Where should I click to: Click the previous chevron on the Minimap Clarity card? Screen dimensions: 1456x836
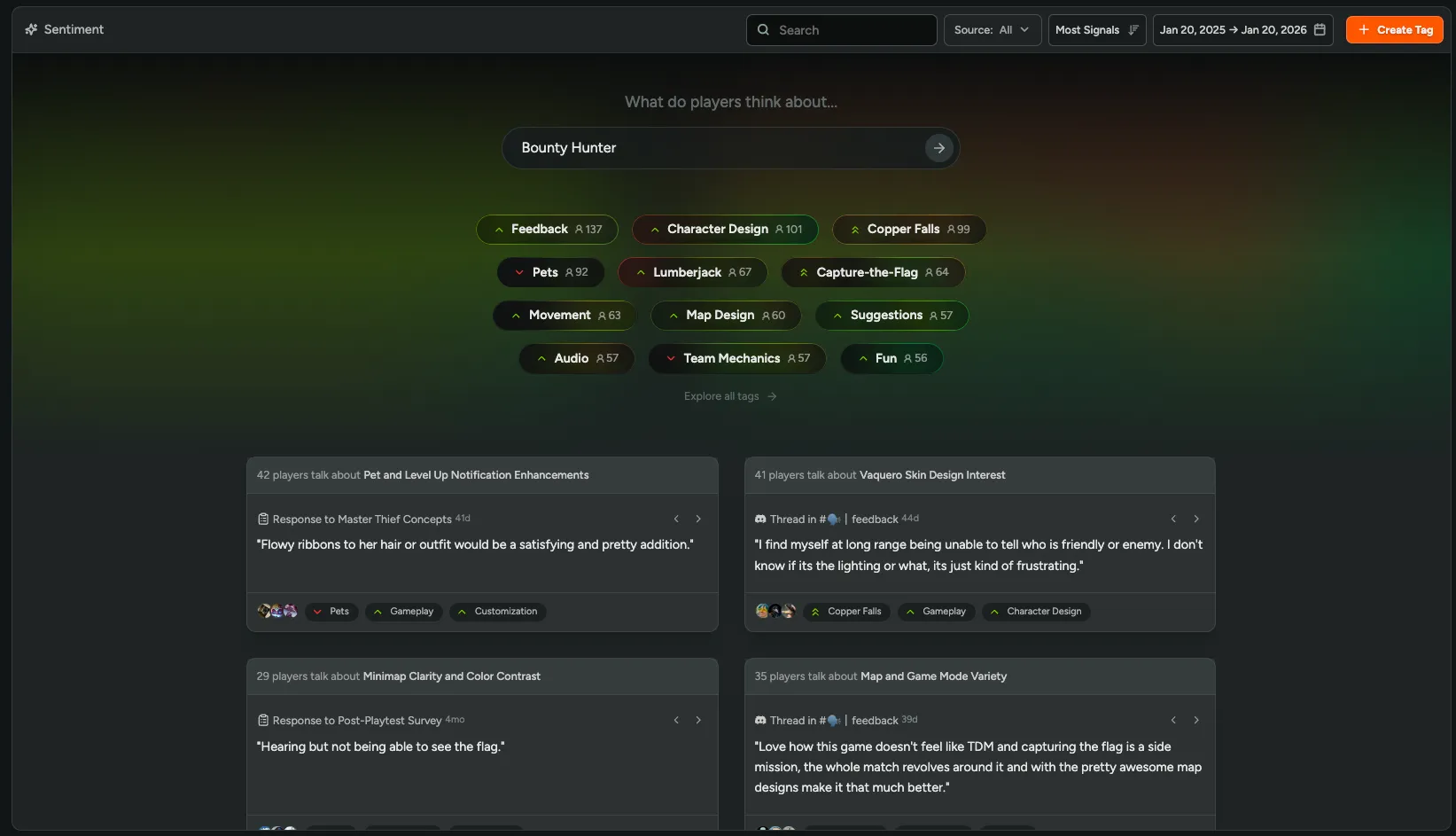[676, 720]
